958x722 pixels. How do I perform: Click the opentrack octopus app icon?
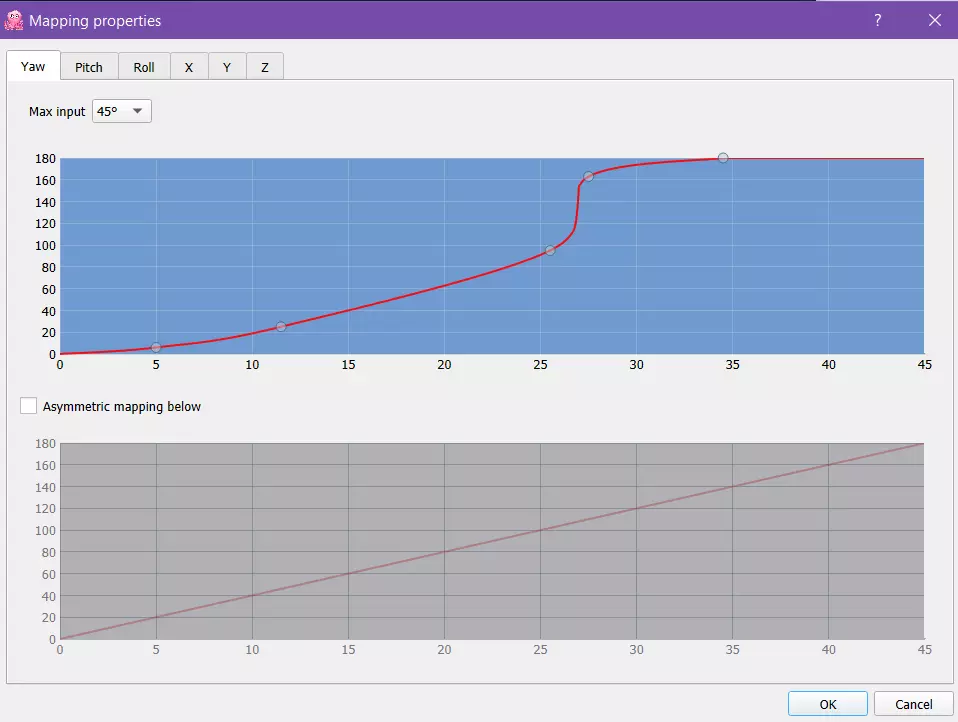point(13,20)
